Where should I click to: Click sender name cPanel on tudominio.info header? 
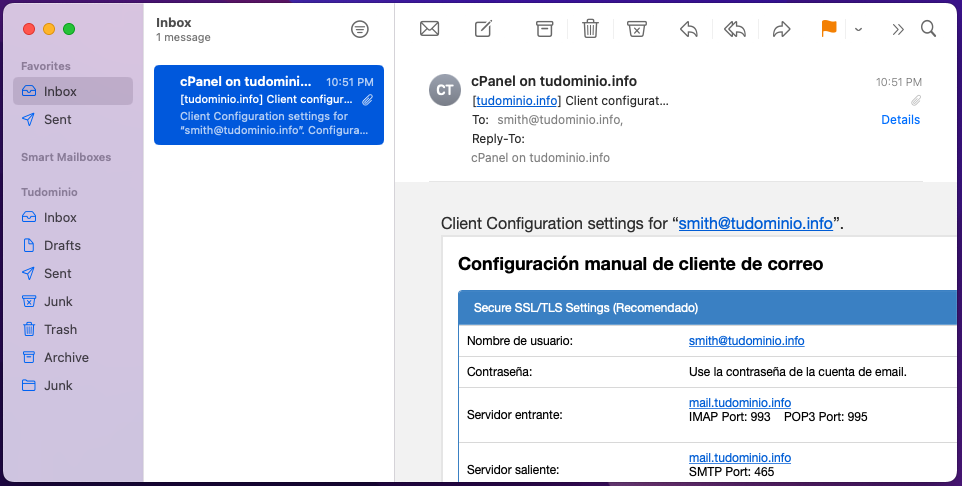[x=554, y=81]
